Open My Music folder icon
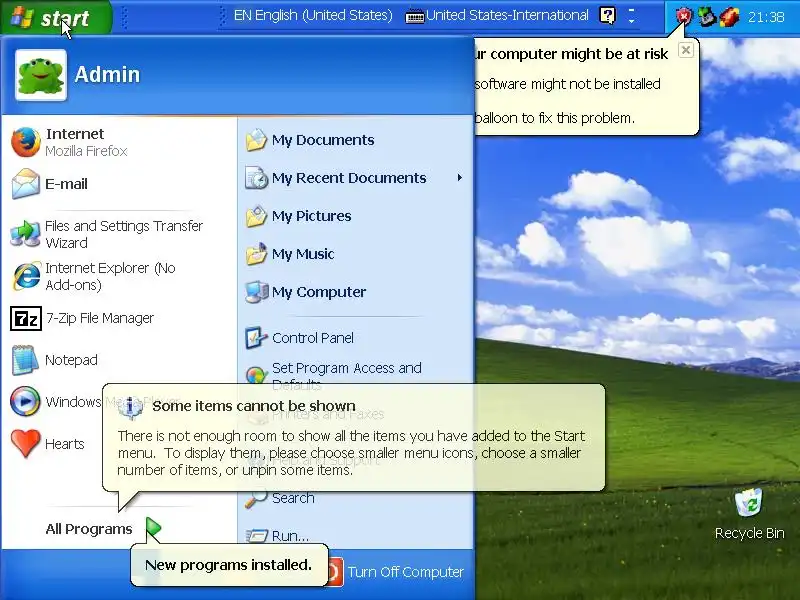800x600 pixels. click(x=256, y=254)
